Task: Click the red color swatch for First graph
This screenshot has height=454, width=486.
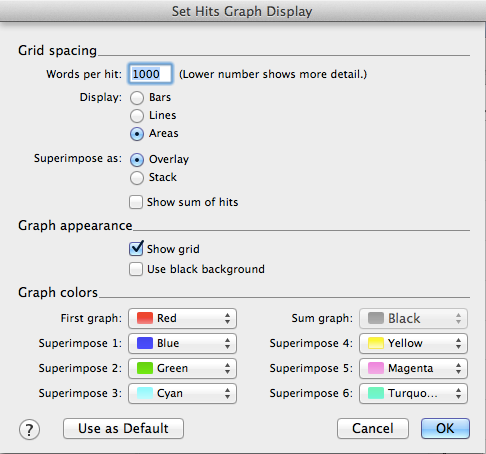Action: tap(145, 318)
